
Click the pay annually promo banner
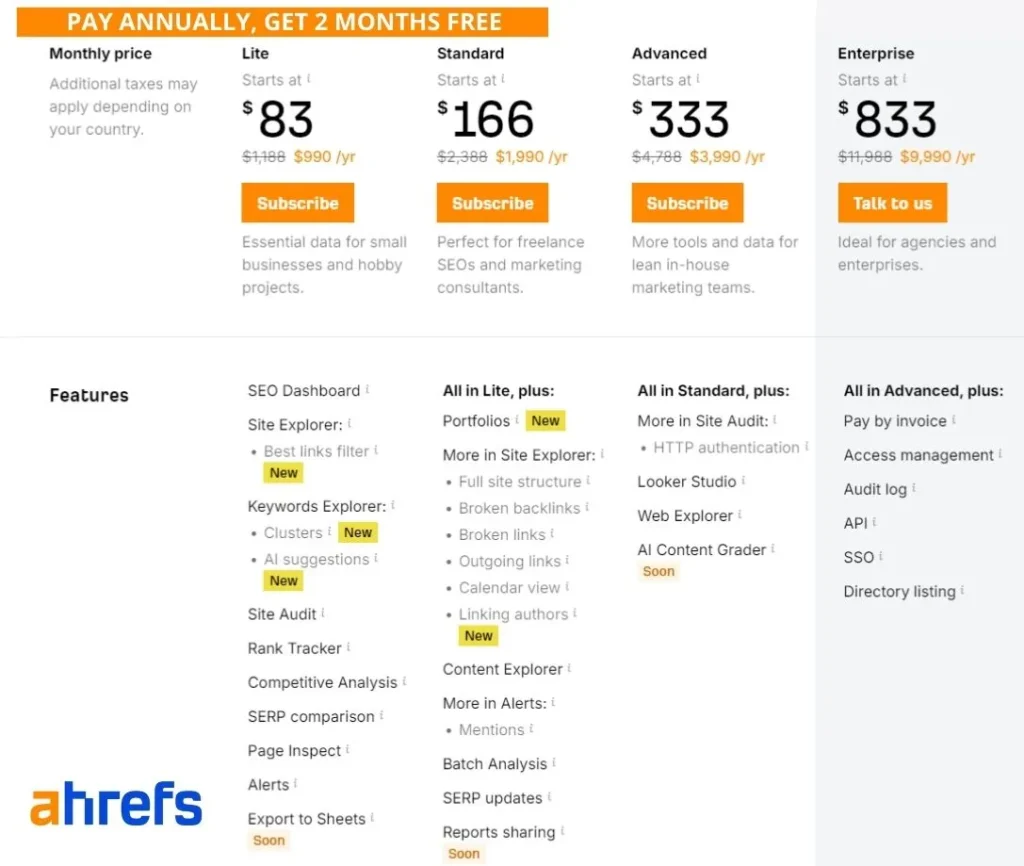pyautogui.click(x=283, y=22)
